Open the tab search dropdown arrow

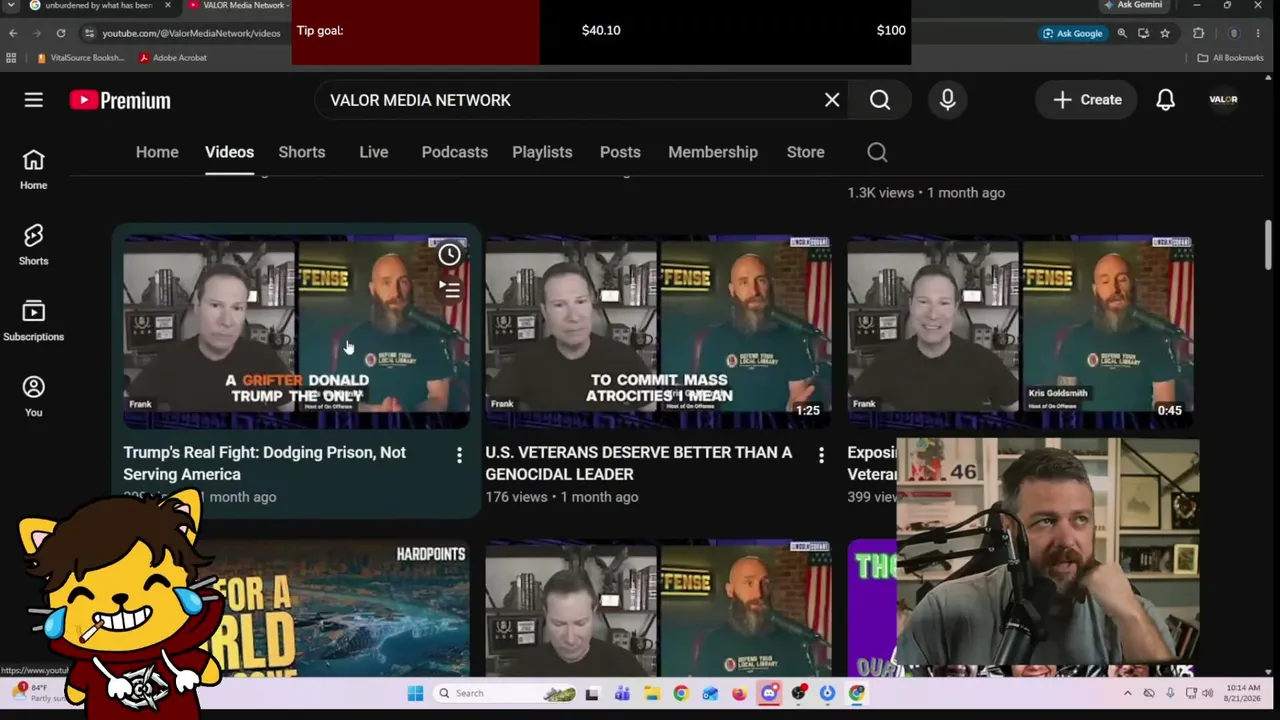[11, 6]
